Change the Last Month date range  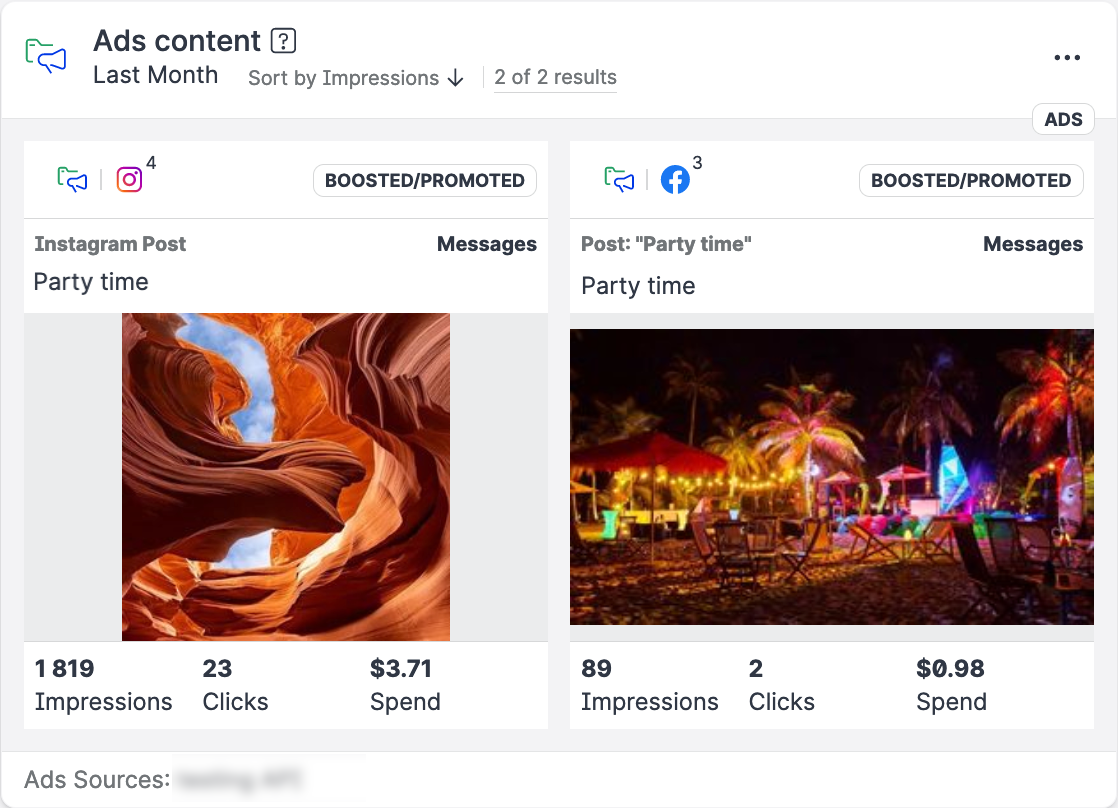(x=155, y=75)
